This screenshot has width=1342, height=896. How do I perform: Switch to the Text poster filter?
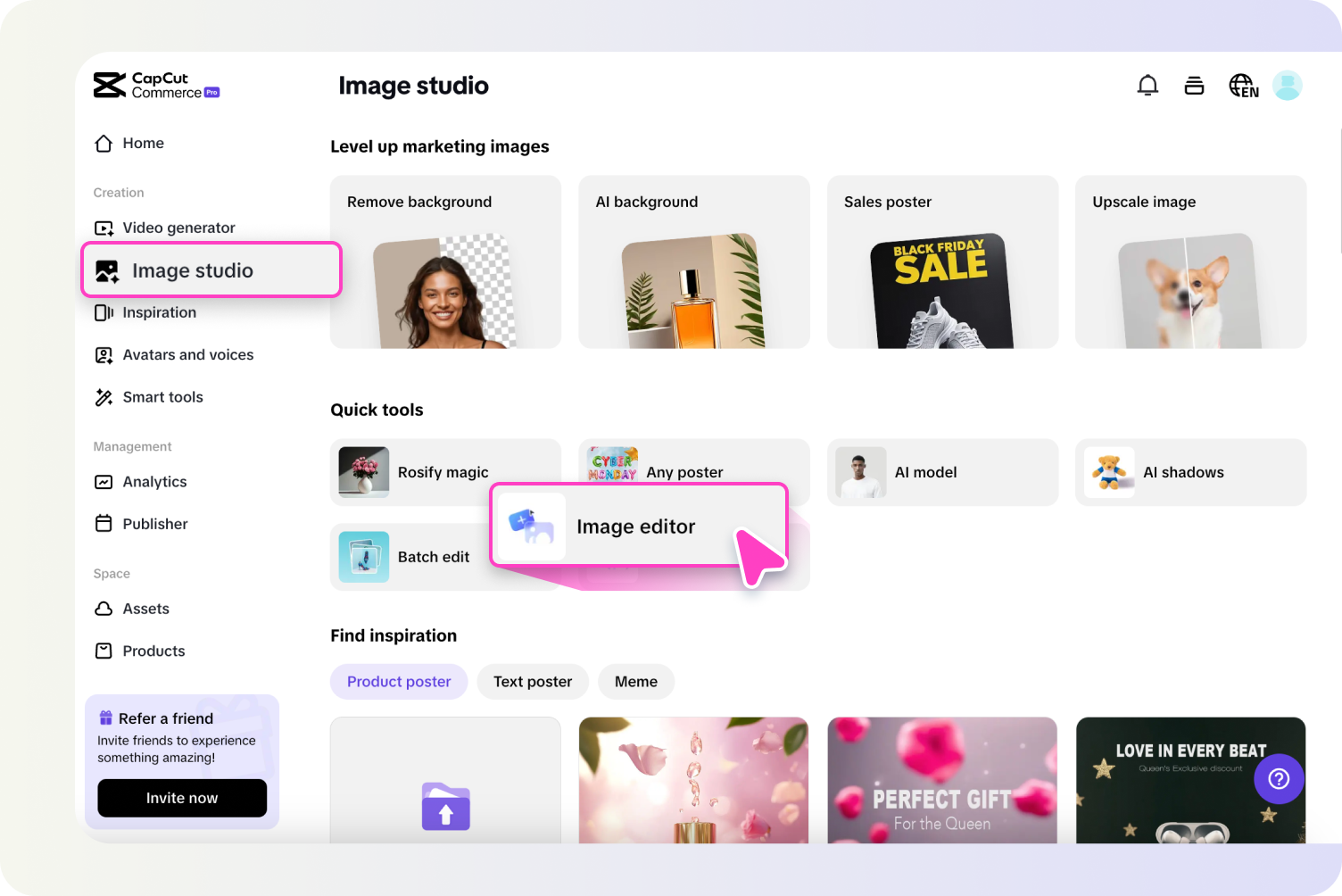tap(533, 681)
